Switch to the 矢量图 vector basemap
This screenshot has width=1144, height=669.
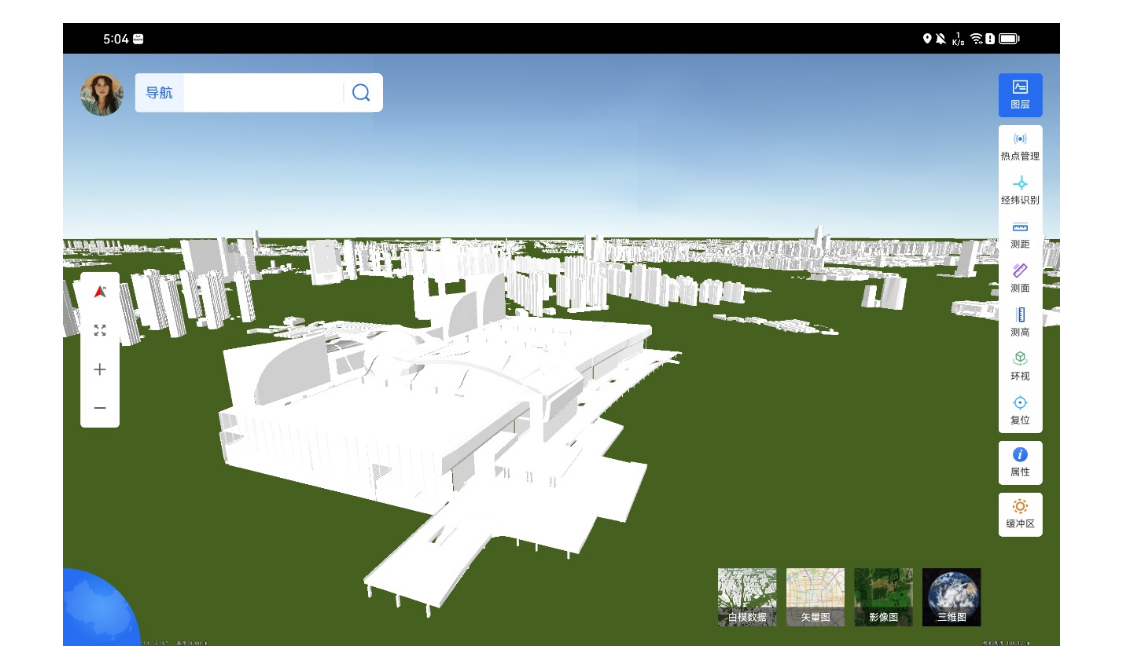tap(818, 595)
